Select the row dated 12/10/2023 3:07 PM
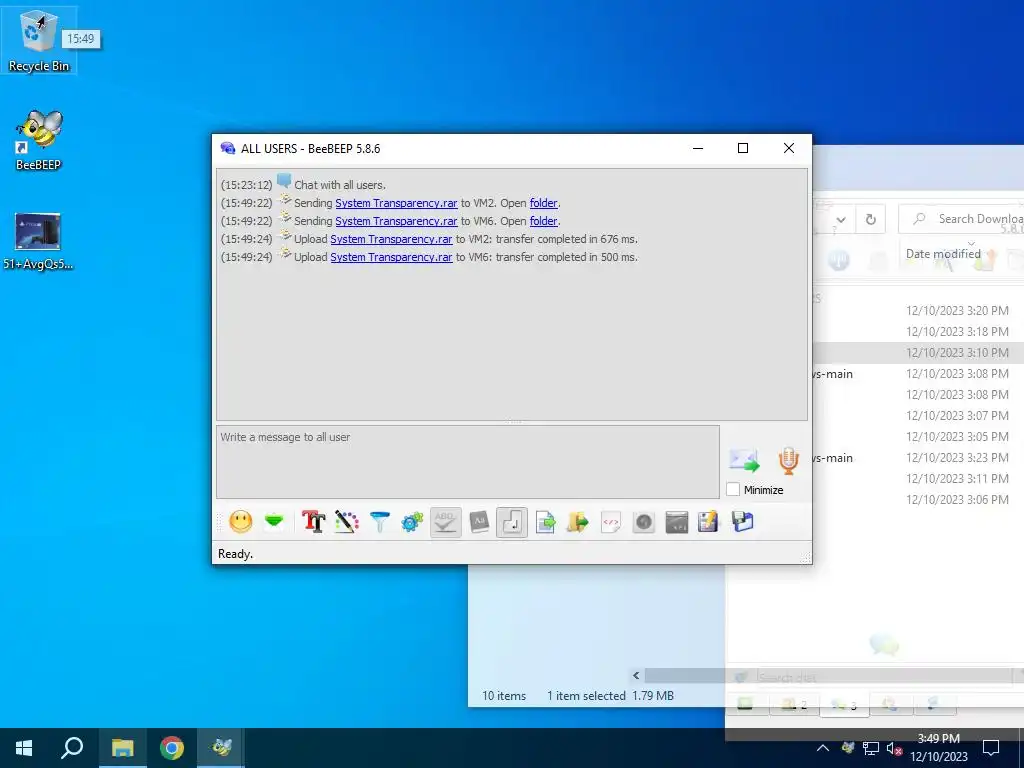1024x768 pixels. [918, 415]
